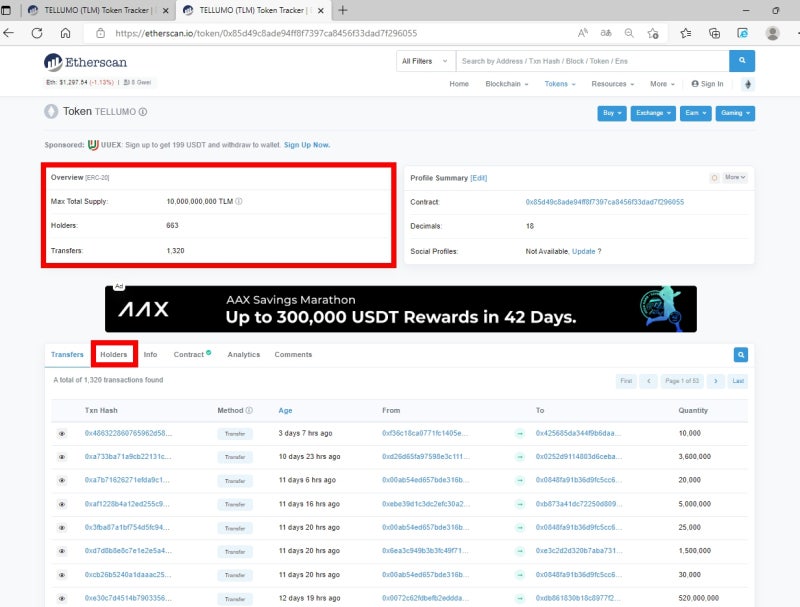Click the Ethereum network icon in navbar

(x=747, y=84)
